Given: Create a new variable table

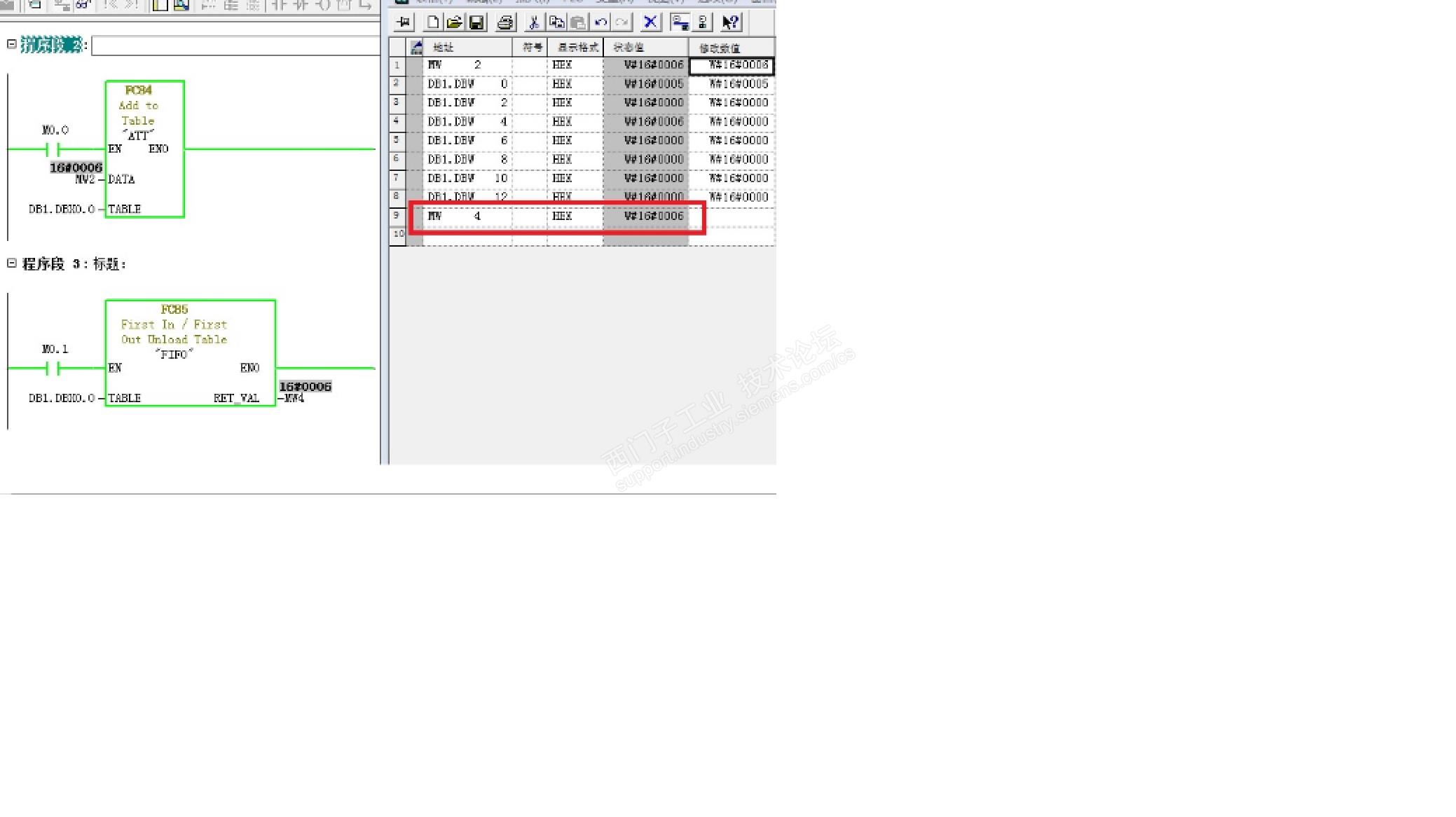Looking at the screenshot, I should [x=433, y=22].
